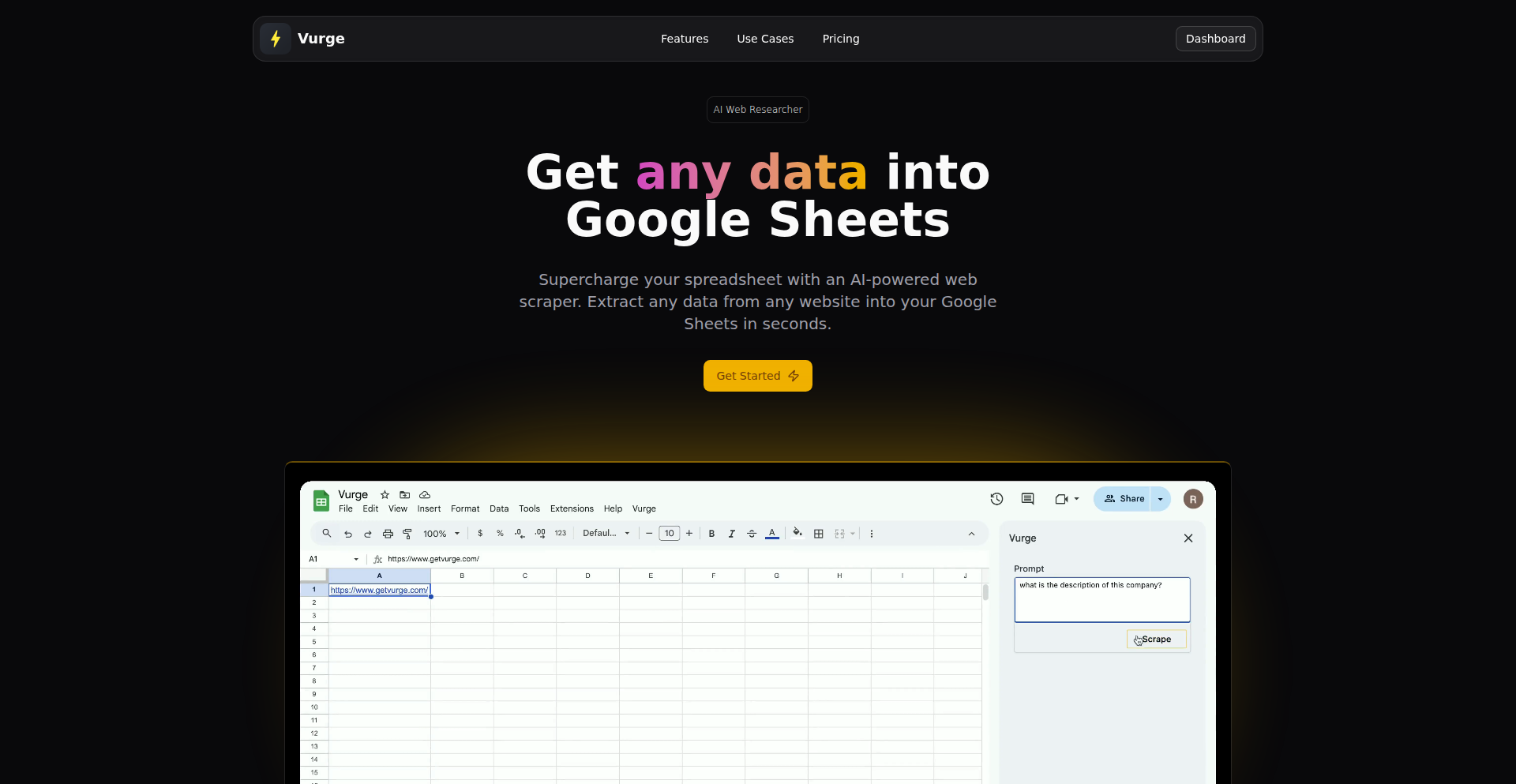
Task: Open the zoom 100% dropdown
Action: pos(441,534)
